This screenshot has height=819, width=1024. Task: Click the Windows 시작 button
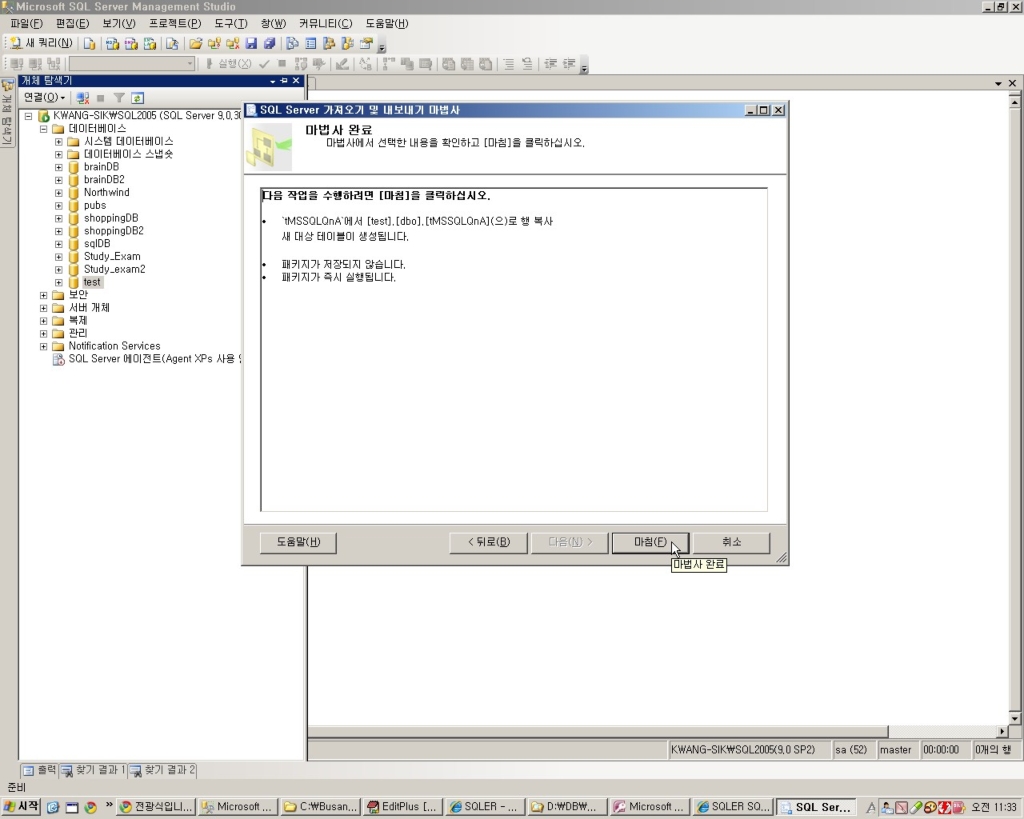pyautogui.click(x=22, y=807)
